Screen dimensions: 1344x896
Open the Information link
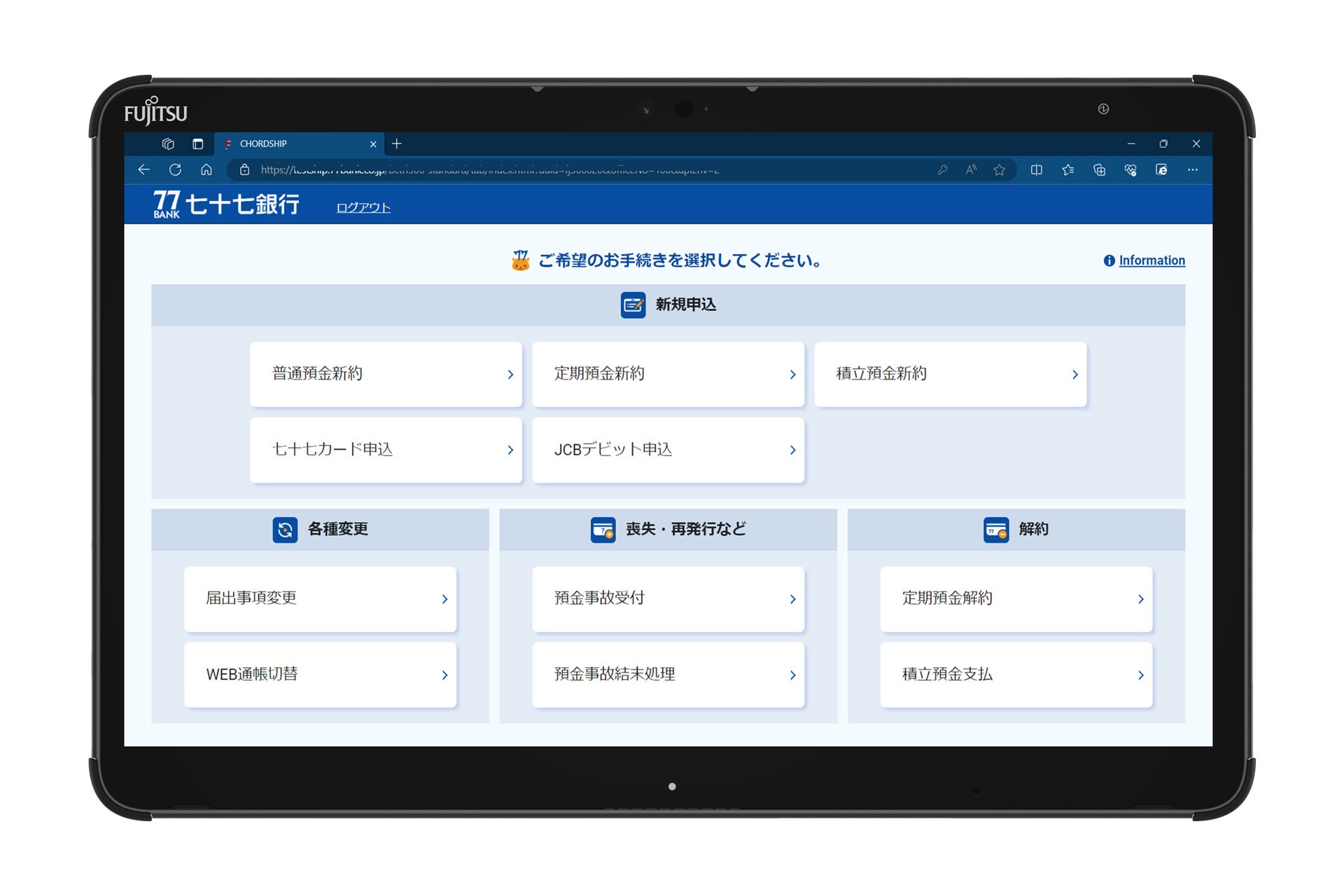1151,260
